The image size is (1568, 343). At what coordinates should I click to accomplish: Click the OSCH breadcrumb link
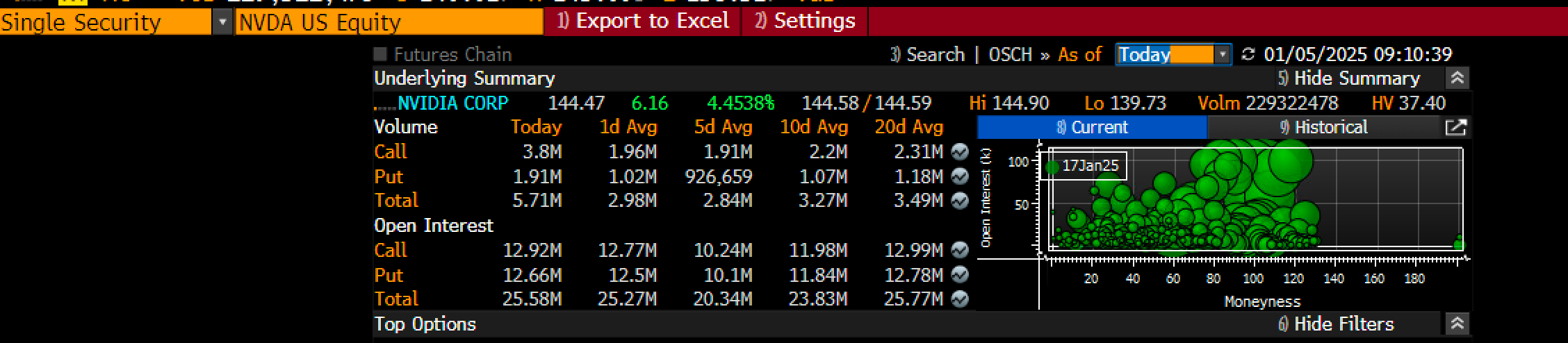1010,54
